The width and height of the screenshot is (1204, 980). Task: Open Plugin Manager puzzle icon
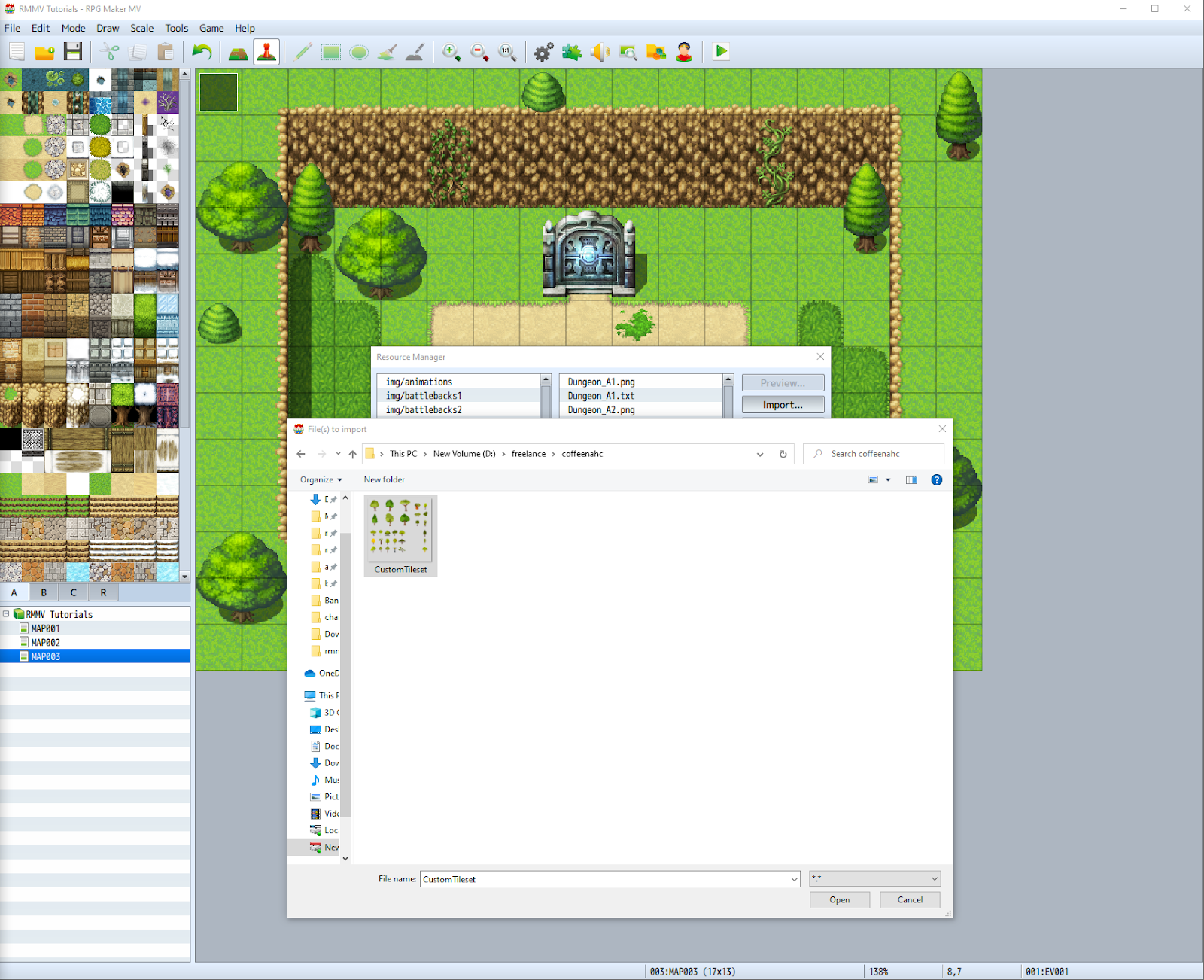572,52
